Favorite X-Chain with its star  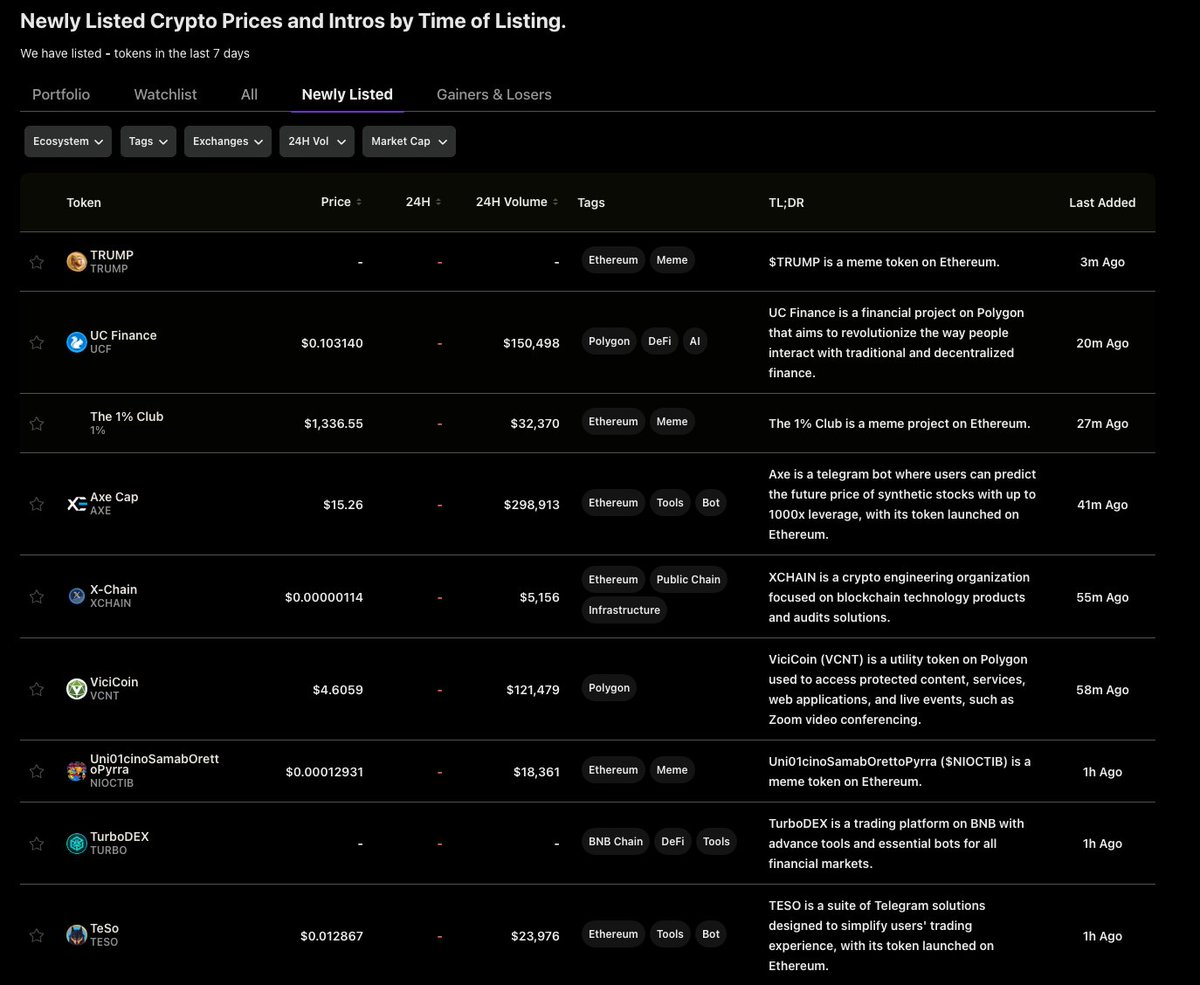(37, 597)
